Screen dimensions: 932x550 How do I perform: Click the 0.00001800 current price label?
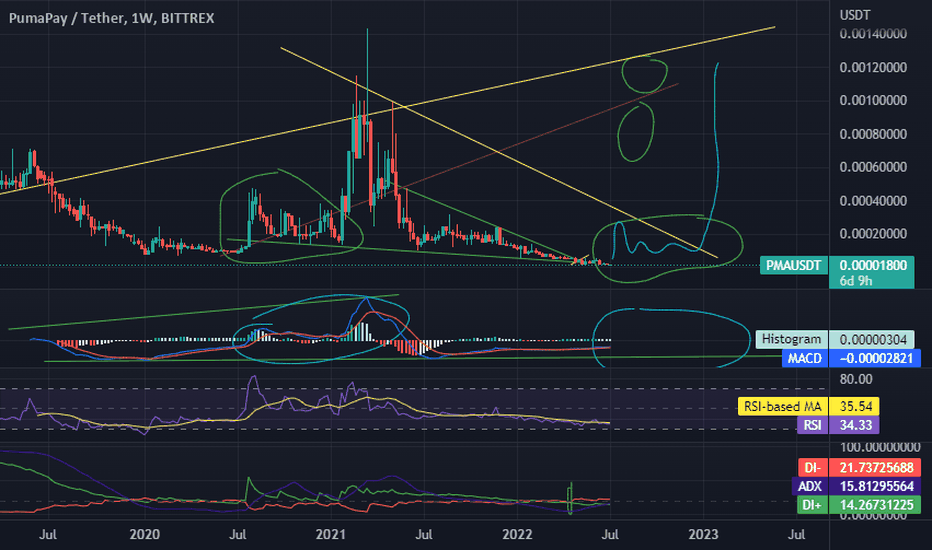pyautogui.click(x=872, y=265)
